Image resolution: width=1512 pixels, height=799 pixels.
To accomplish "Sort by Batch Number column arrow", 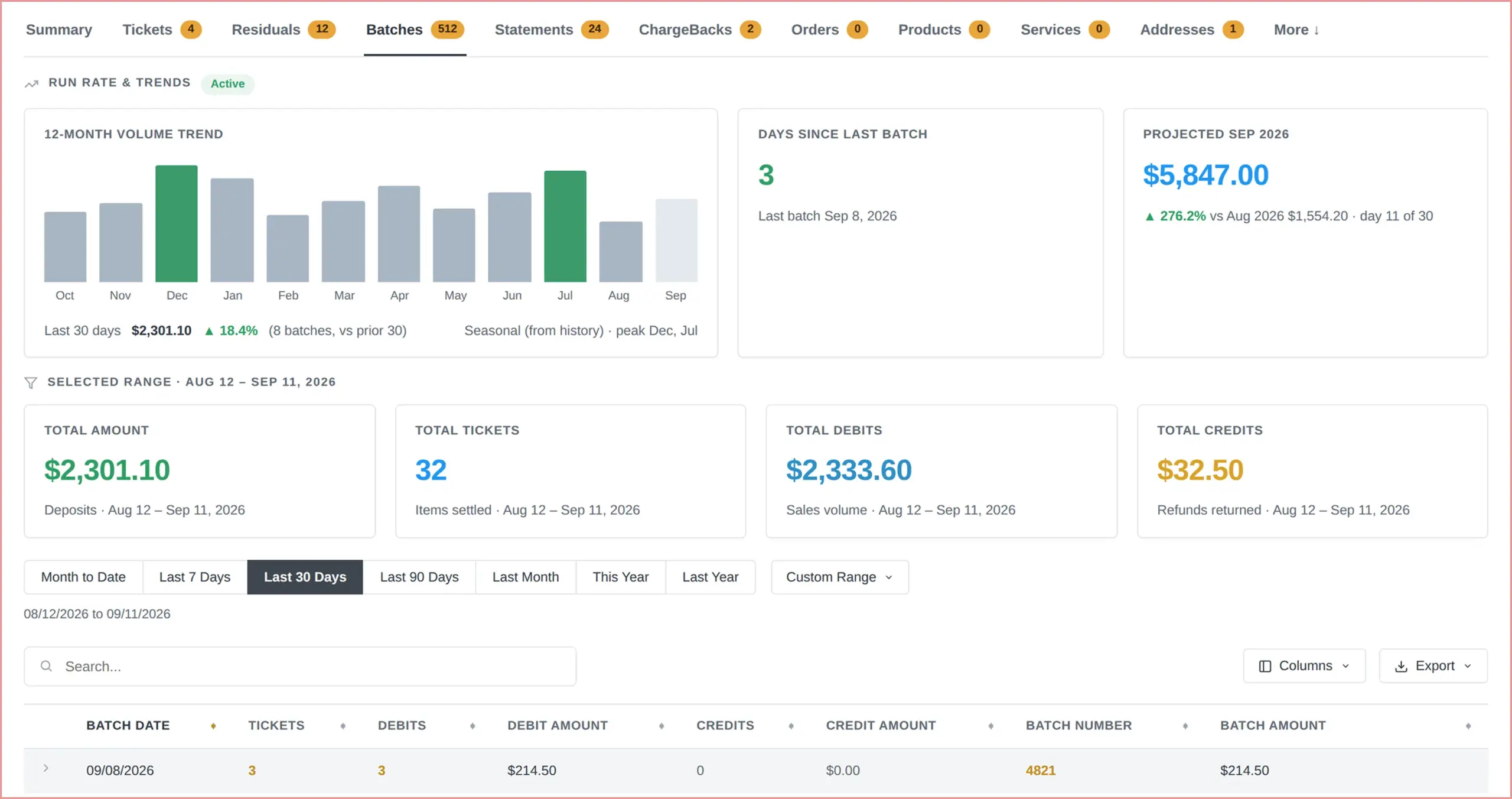I will coord(1185,726).
